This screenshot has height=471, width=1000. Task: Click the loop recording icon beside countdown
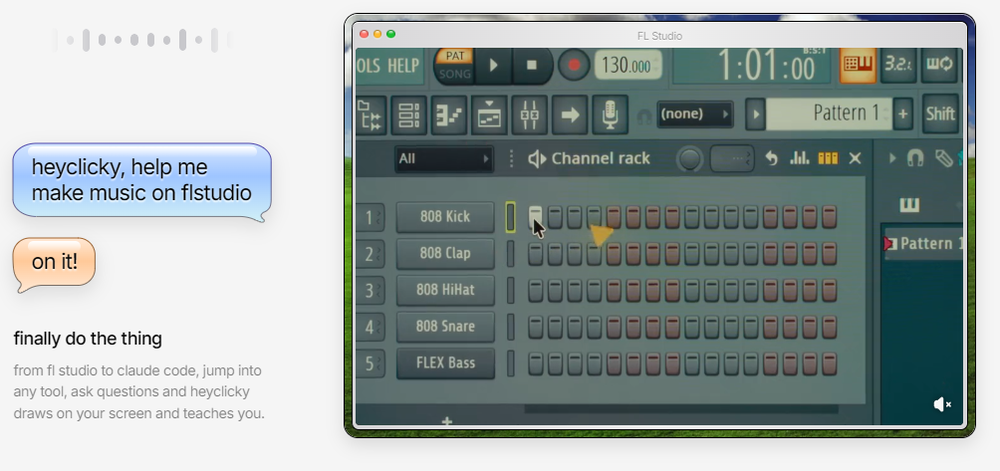(939, 64)
